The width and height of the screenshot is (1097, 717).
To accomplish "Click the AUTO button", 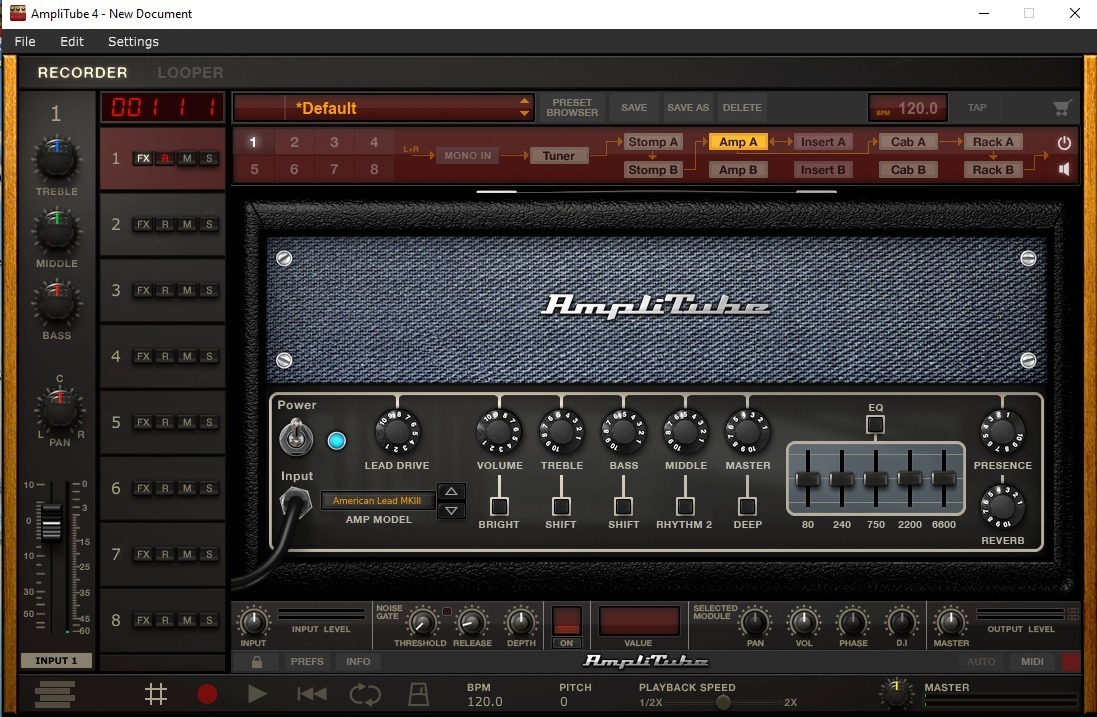I will click(x=981, y=661).
